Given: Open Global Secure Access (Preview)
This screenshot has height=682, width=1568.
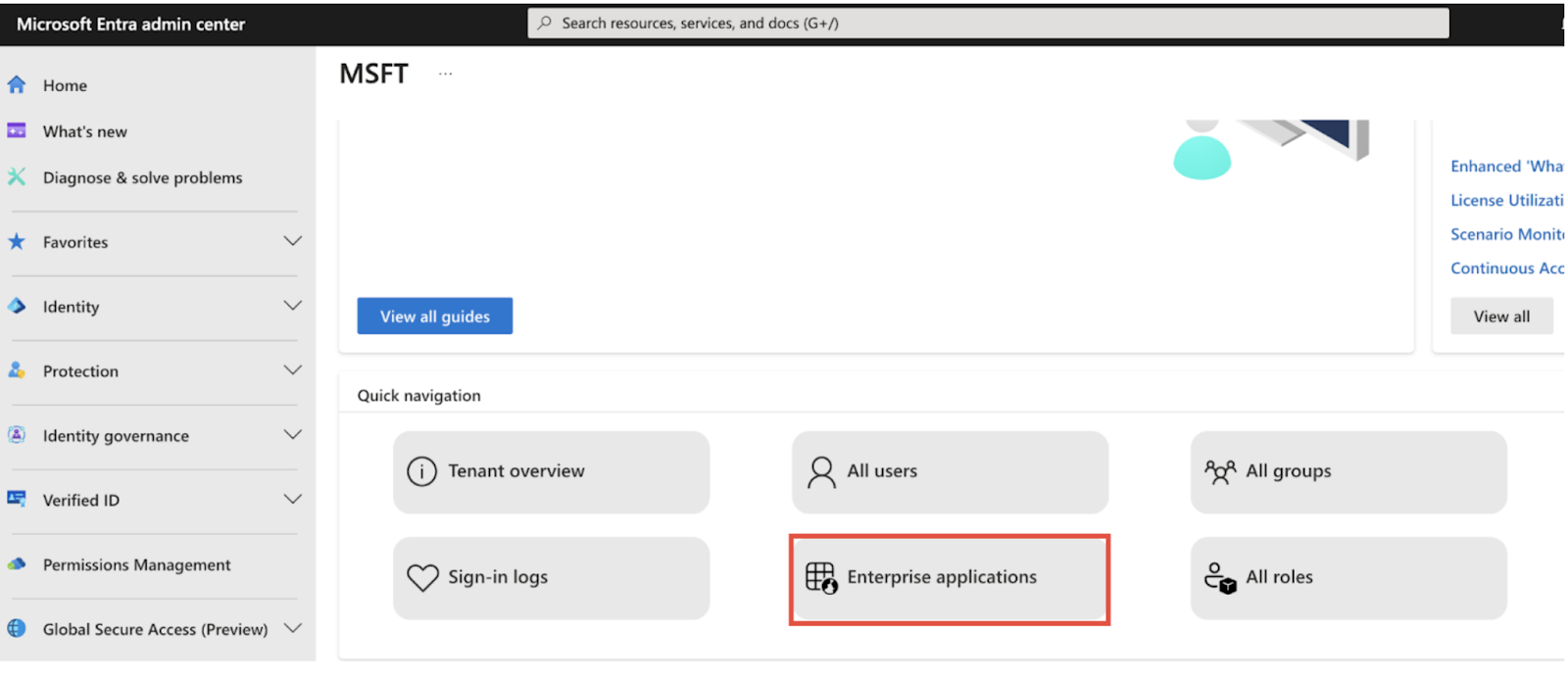Looking at the screenshot, I should click(155, 629).
